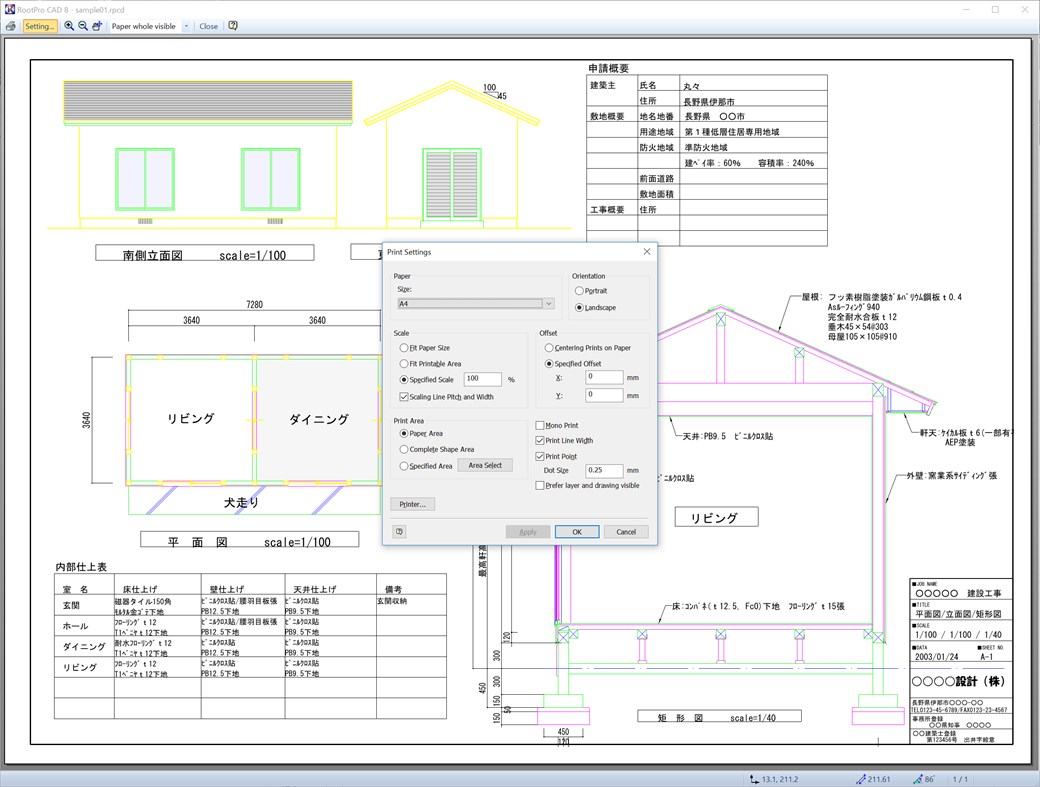Click the RootPro CAD icon in the title bar
The width and height of the screenshot is (1040, 787).
(10, 9)
